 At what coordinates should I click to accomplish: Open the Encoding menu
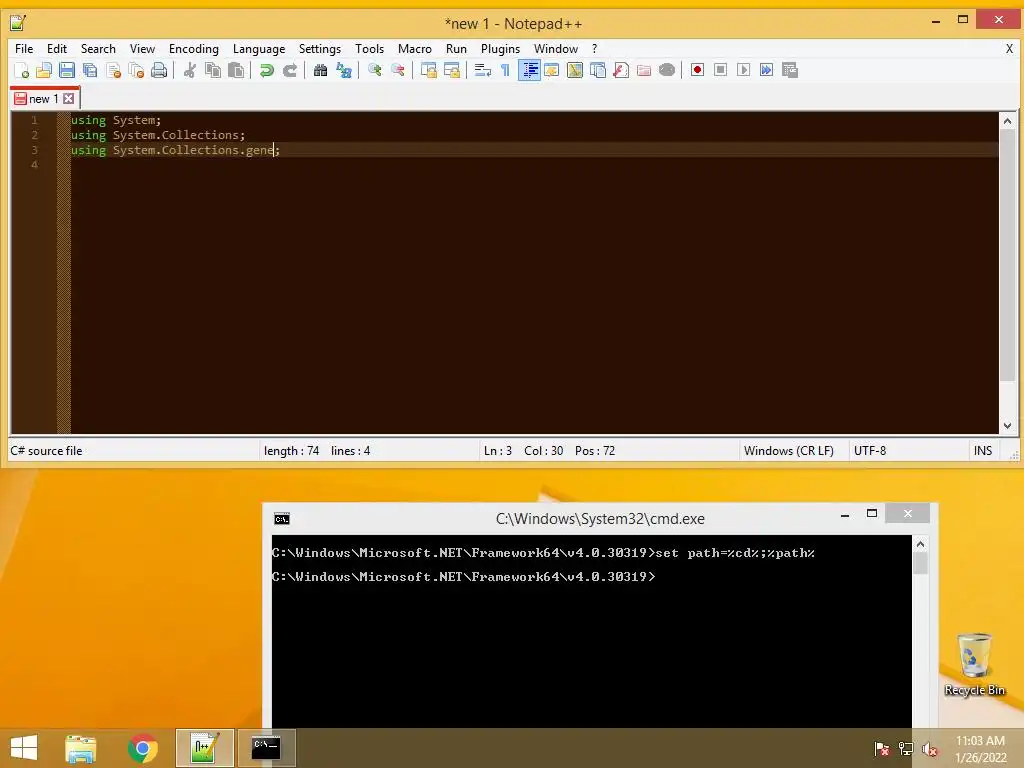[193, 49]
